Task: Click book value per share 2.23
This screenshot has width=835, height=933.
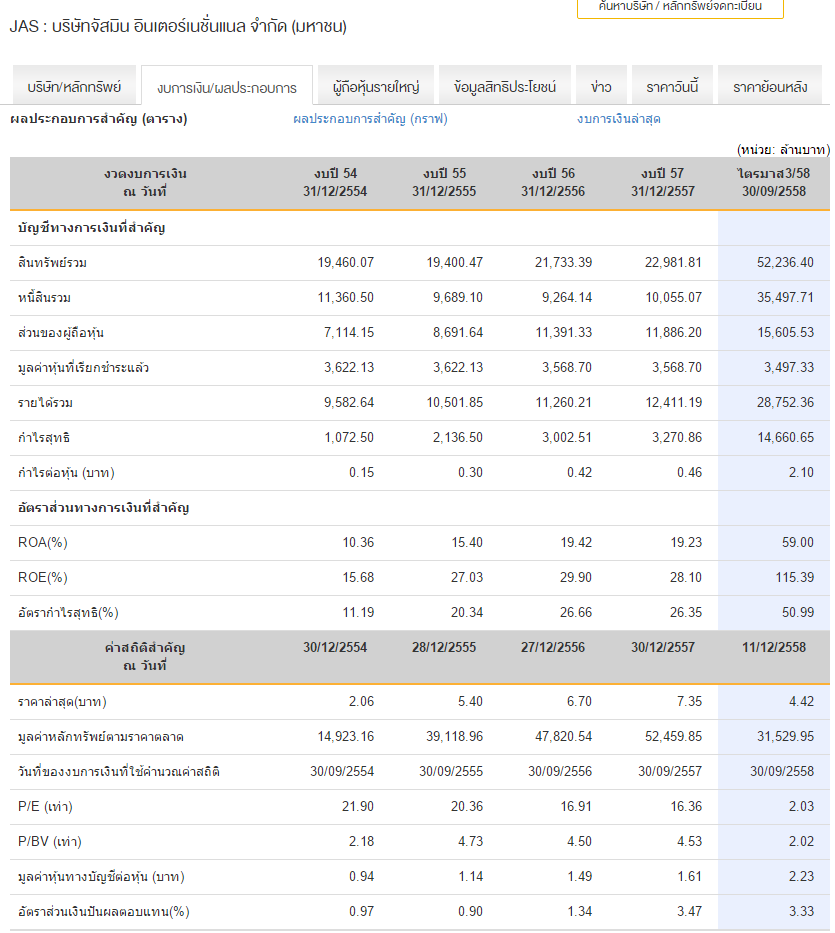Action: (x=801, y=877)
